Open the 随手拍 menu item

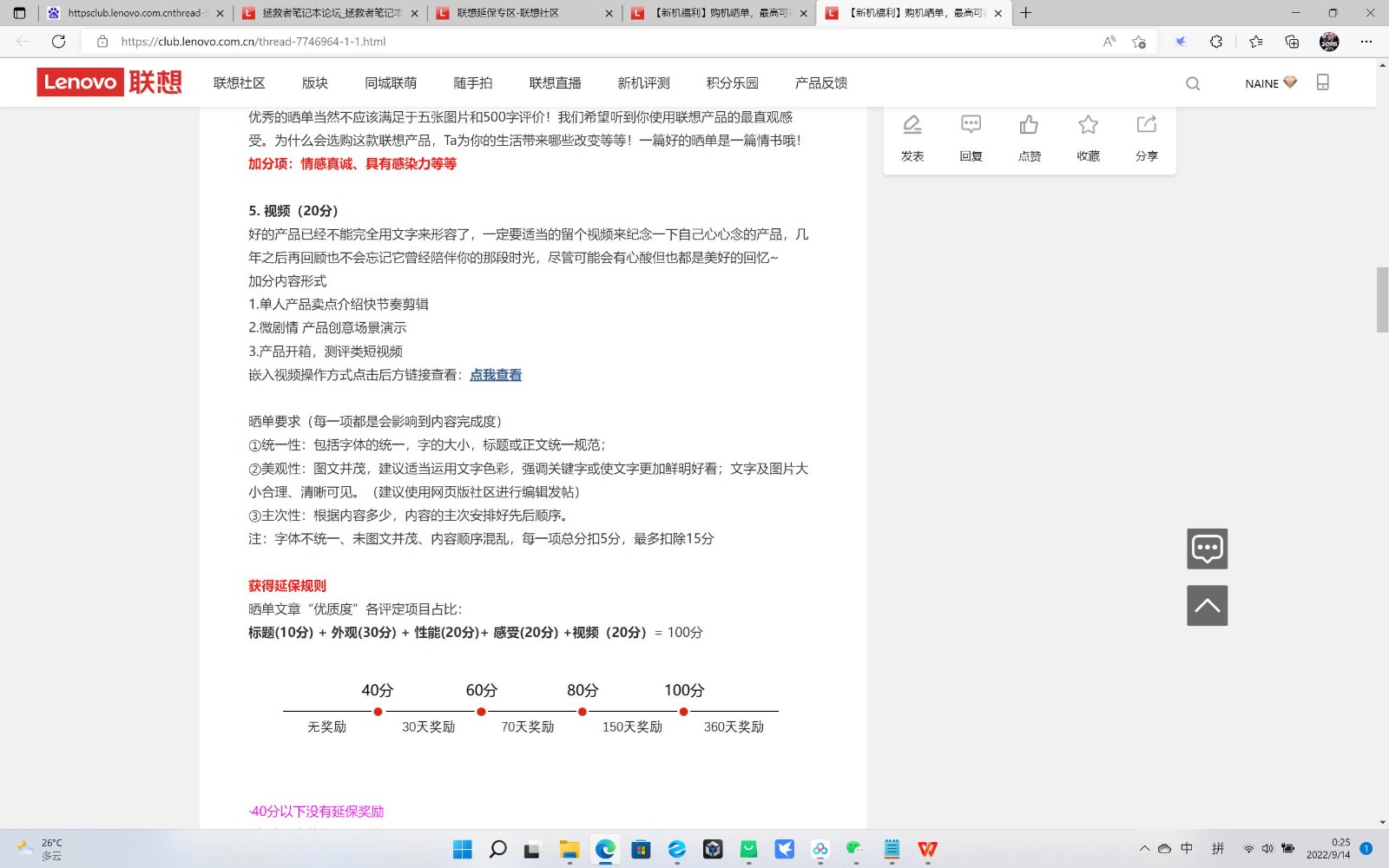pyautogui.click(x=473, y=83)
